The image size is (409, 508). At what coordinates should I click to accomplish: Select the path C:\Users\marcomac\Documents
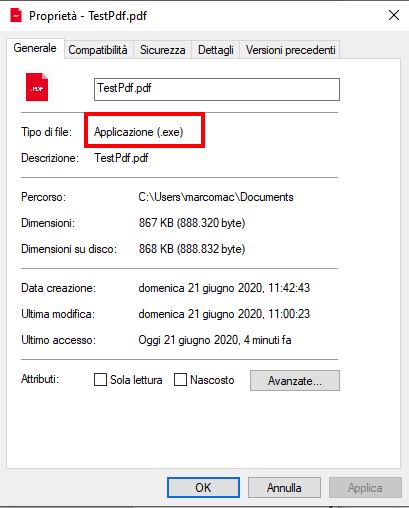tap(216, 197)
